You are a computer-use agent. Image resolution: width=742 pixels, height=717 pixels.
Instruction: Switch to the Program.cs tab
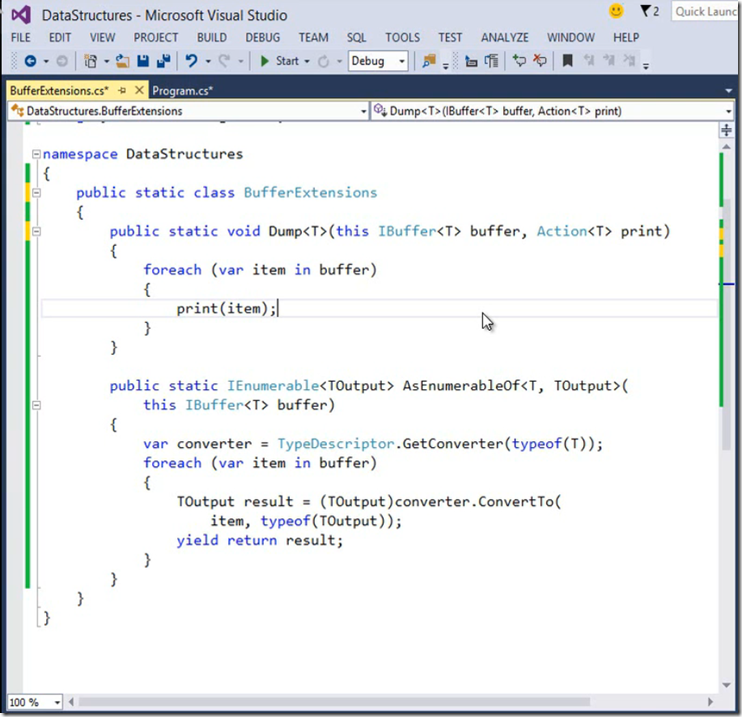183,90
